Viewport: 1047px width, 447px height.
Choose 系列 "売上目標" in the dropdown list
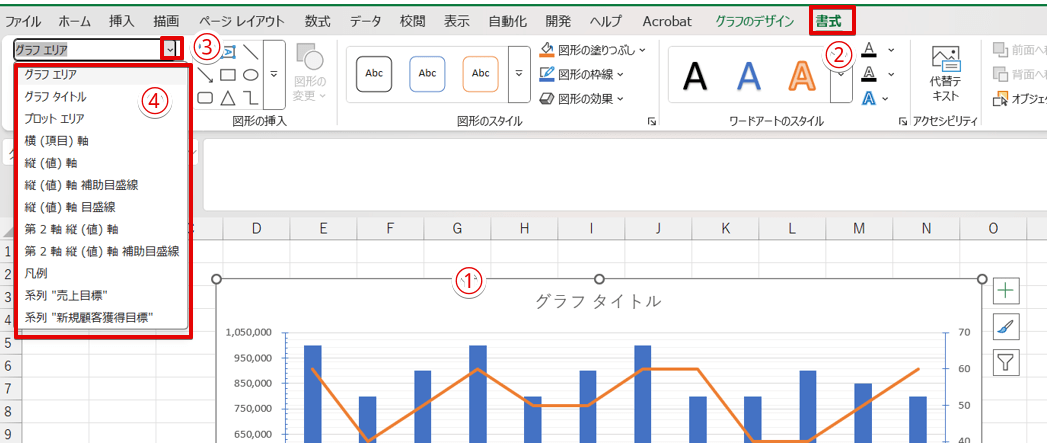pos(66,295)
